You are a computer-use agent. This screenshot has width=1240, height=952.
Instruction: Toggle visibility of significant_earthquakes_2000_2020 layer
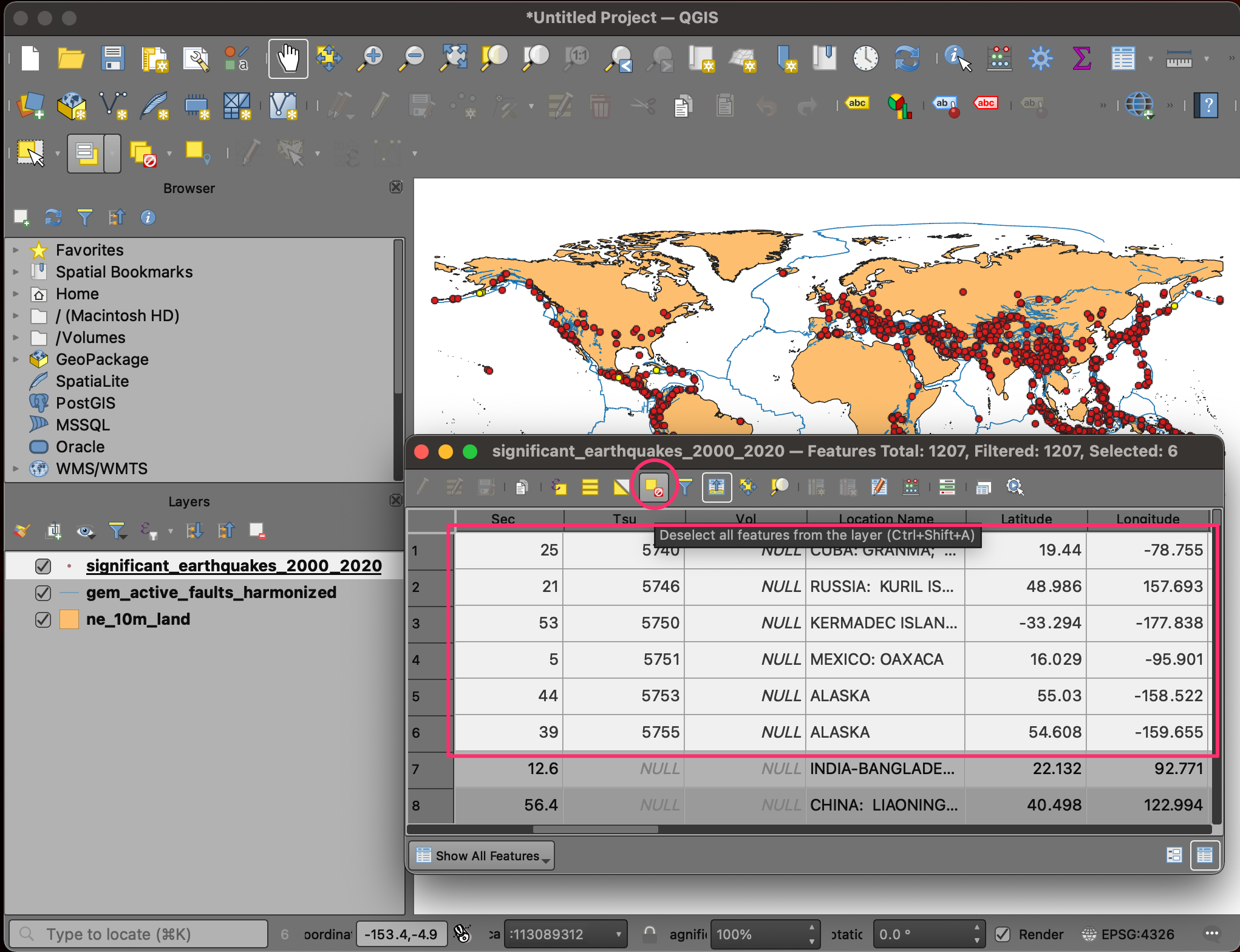pos(43,566)
